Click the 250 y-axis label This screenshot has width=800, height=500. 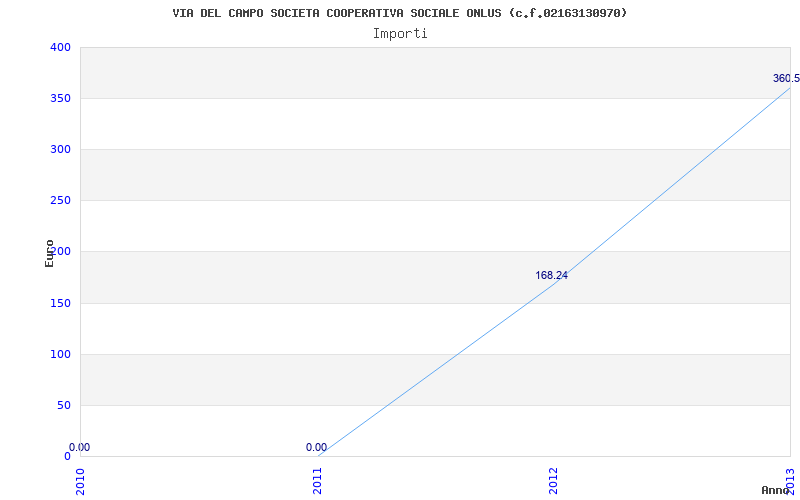tap(60, 201)
